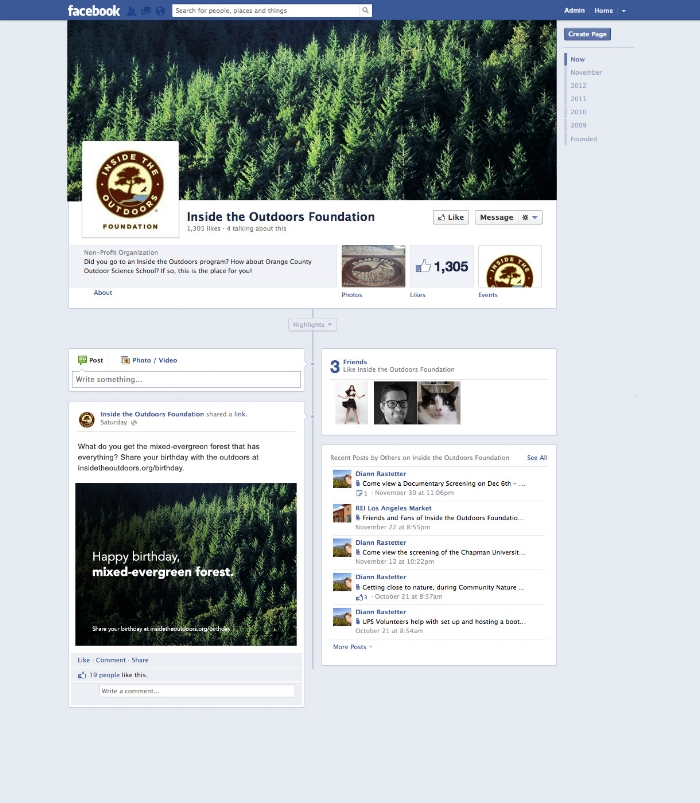Click the 1,305 likes count under the page title
700x803 pixels.
pyautogui.click(x=203, y=229)
